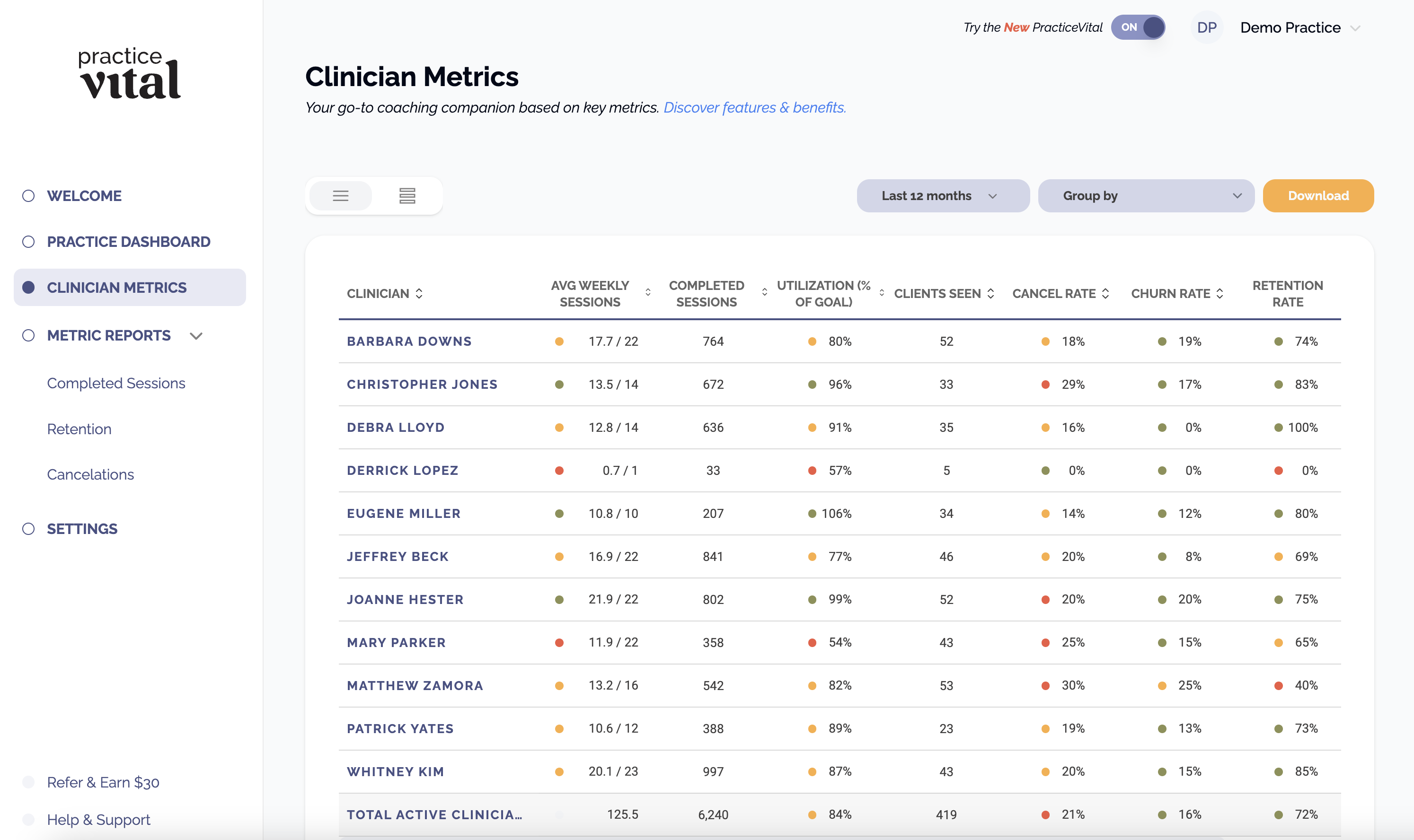Click Total Active Clinicians row label
Screen dimensions: 1414x840
pos(434,814)
